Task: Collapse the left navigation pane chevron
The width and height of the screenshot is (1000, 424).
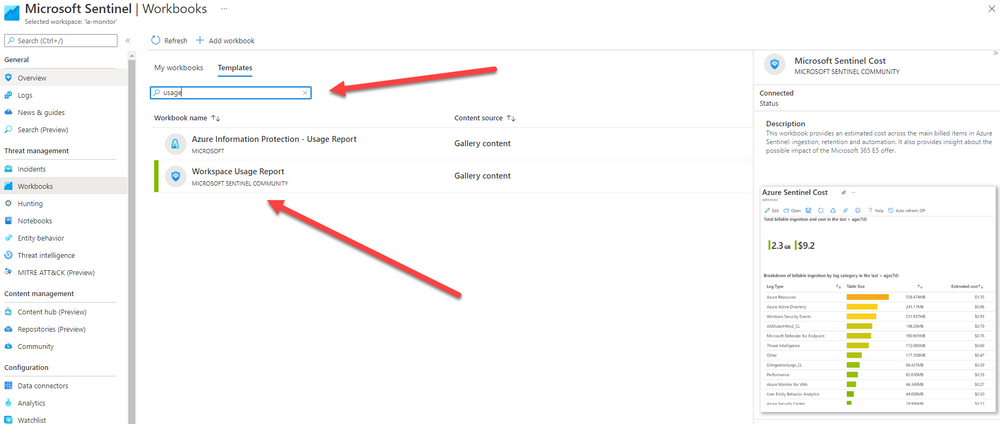Action: (x=127, y=40)
